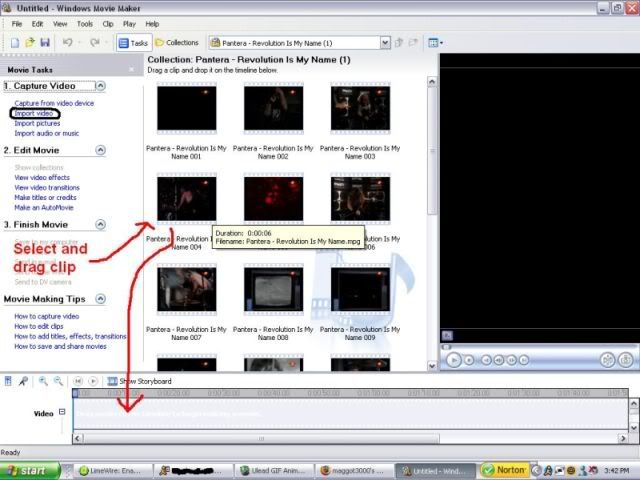640x480 pixels.
Task: Open the Clip menu
Action: [x=108, y=24]
